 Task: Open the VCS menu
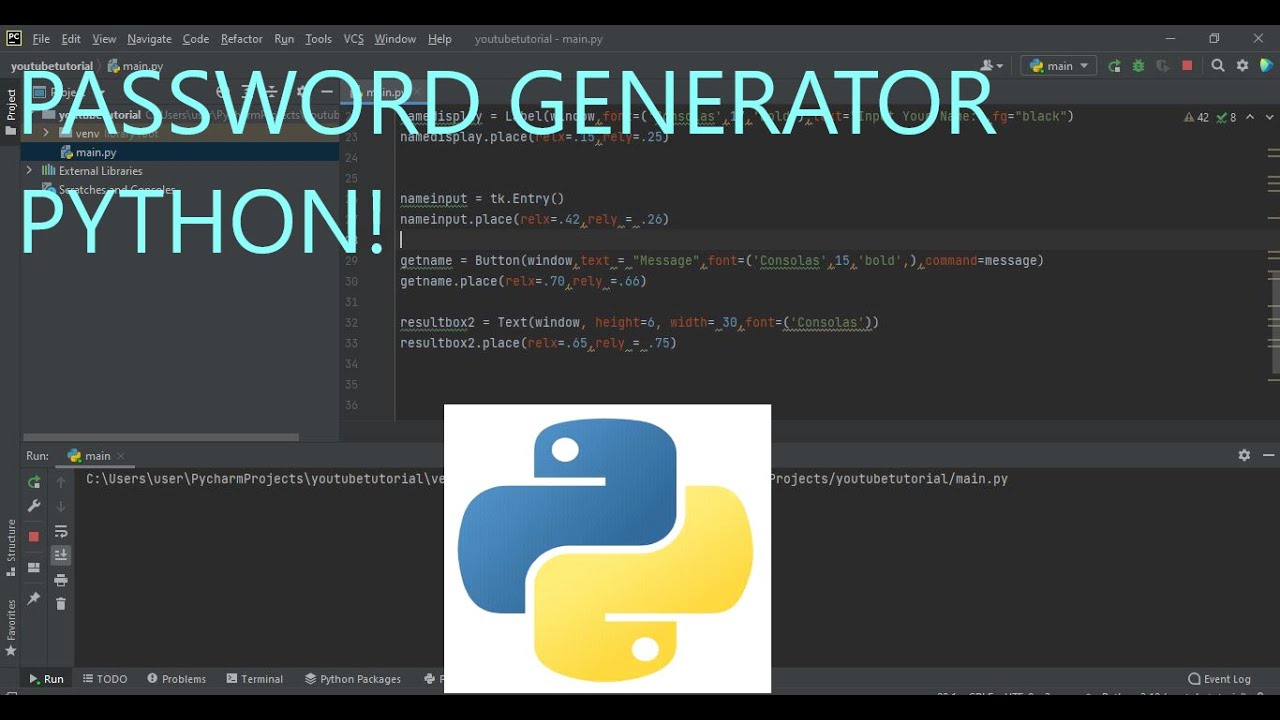[x=354, y=39]
